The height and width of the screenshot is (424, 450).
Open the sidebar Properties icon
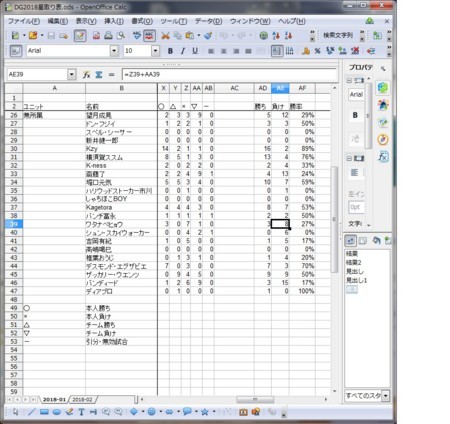383,88
